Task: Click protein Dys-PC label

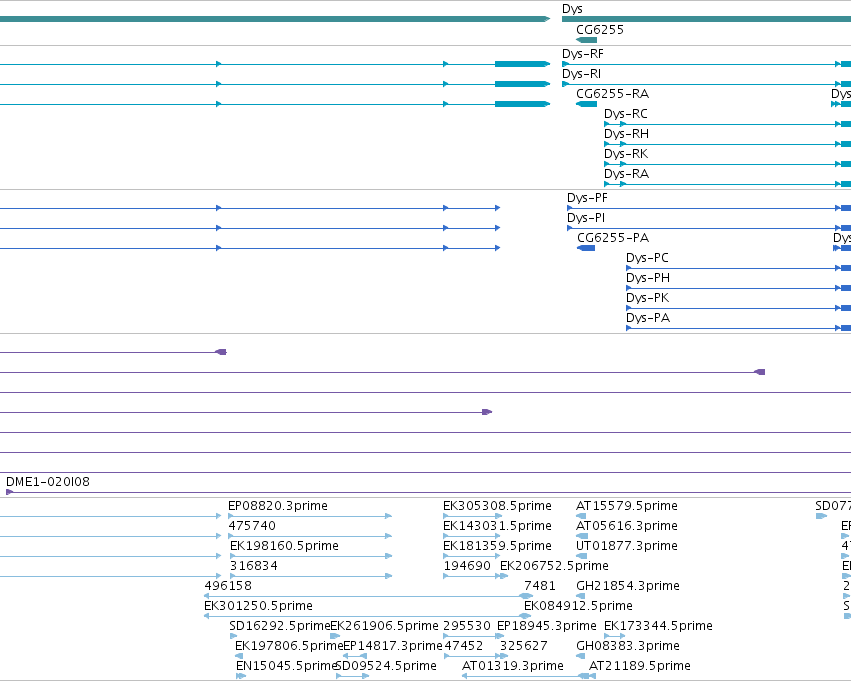Action: tap(647, 258)
